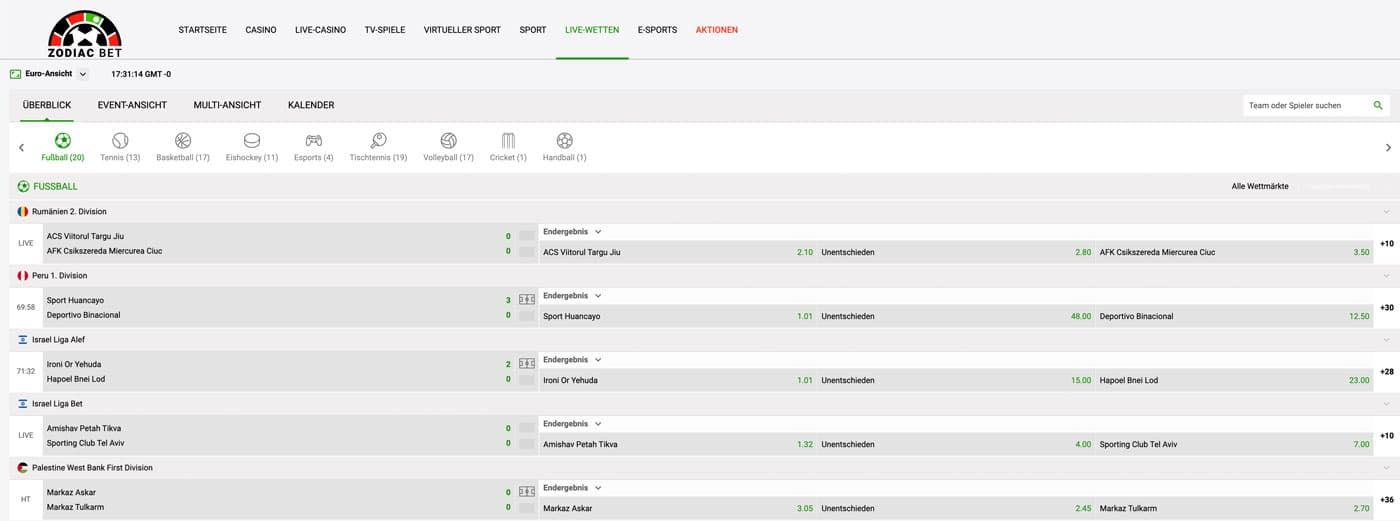Screen dimensions: 1400x521
Task: Choose the Basketball category icon
Action: 183,141
